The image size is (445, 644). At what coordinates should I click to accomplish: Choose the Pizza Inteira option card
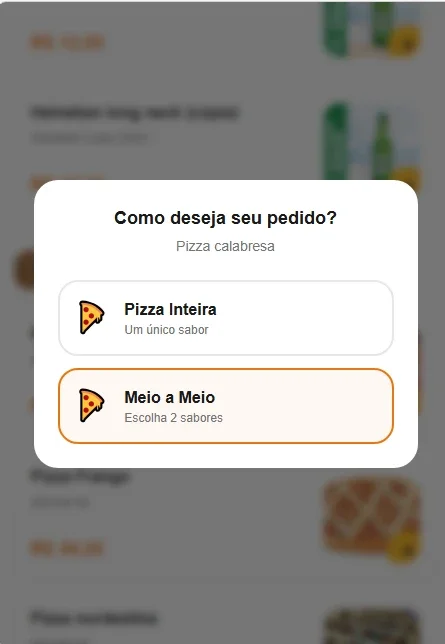pyautogui.click(x=226, y=318)
